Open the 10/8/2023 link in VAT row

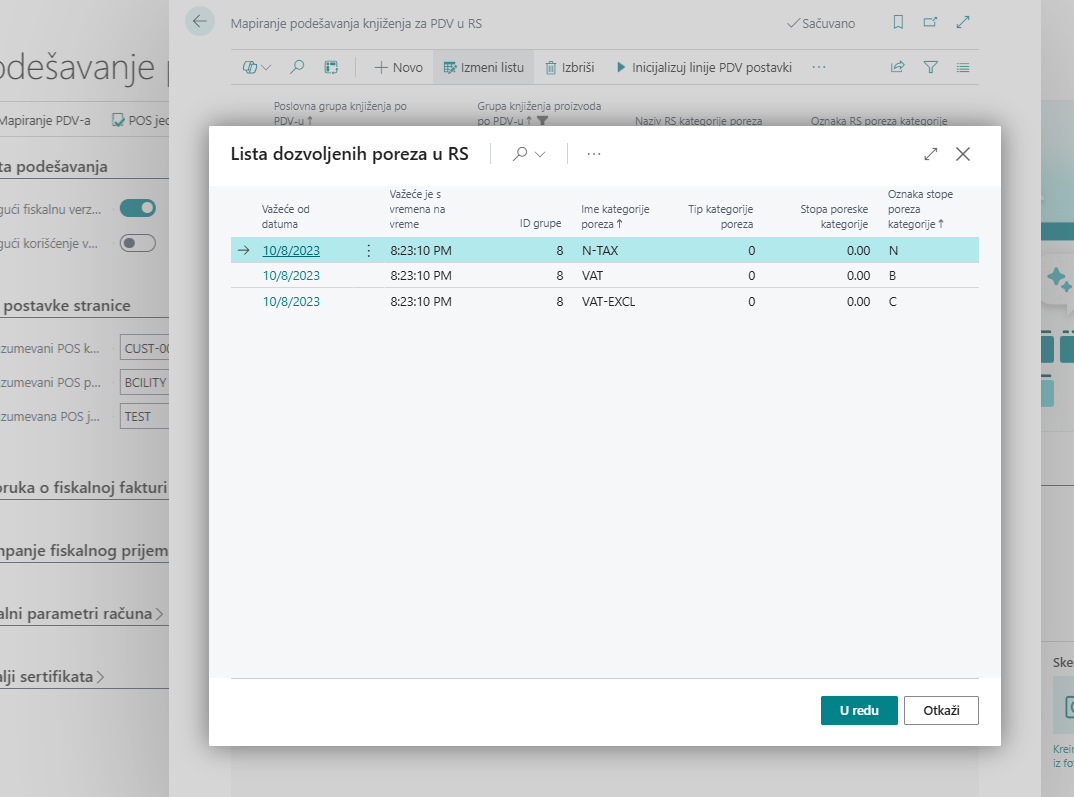click(291, 275)
